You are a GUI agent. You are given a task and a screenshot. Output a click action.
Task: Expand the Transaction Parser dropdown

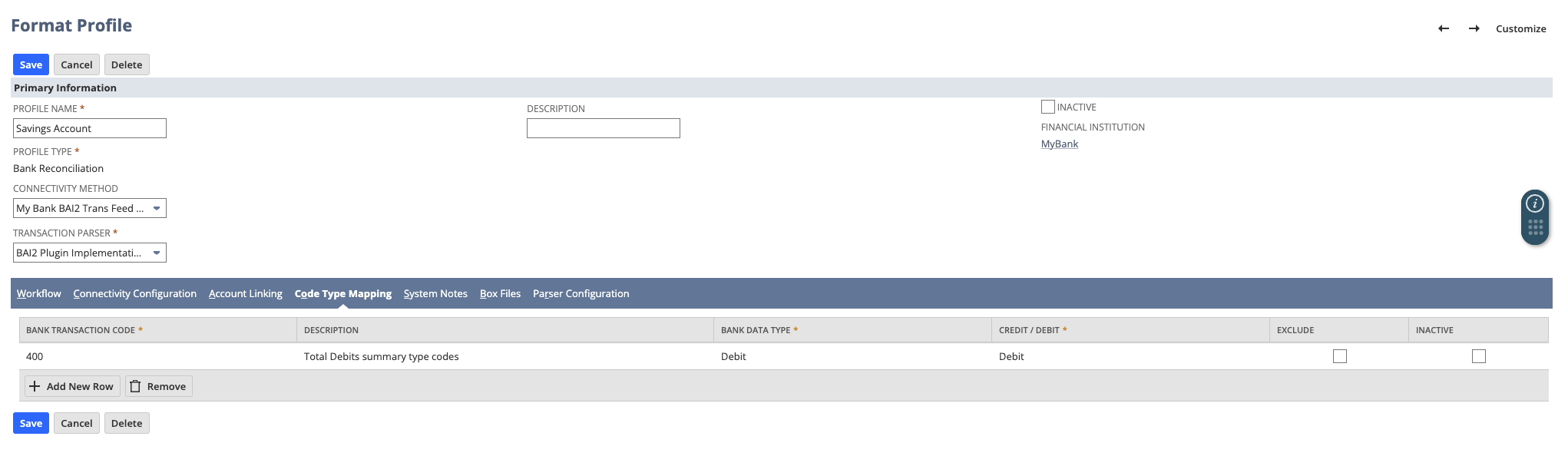[x=157, y=253]
